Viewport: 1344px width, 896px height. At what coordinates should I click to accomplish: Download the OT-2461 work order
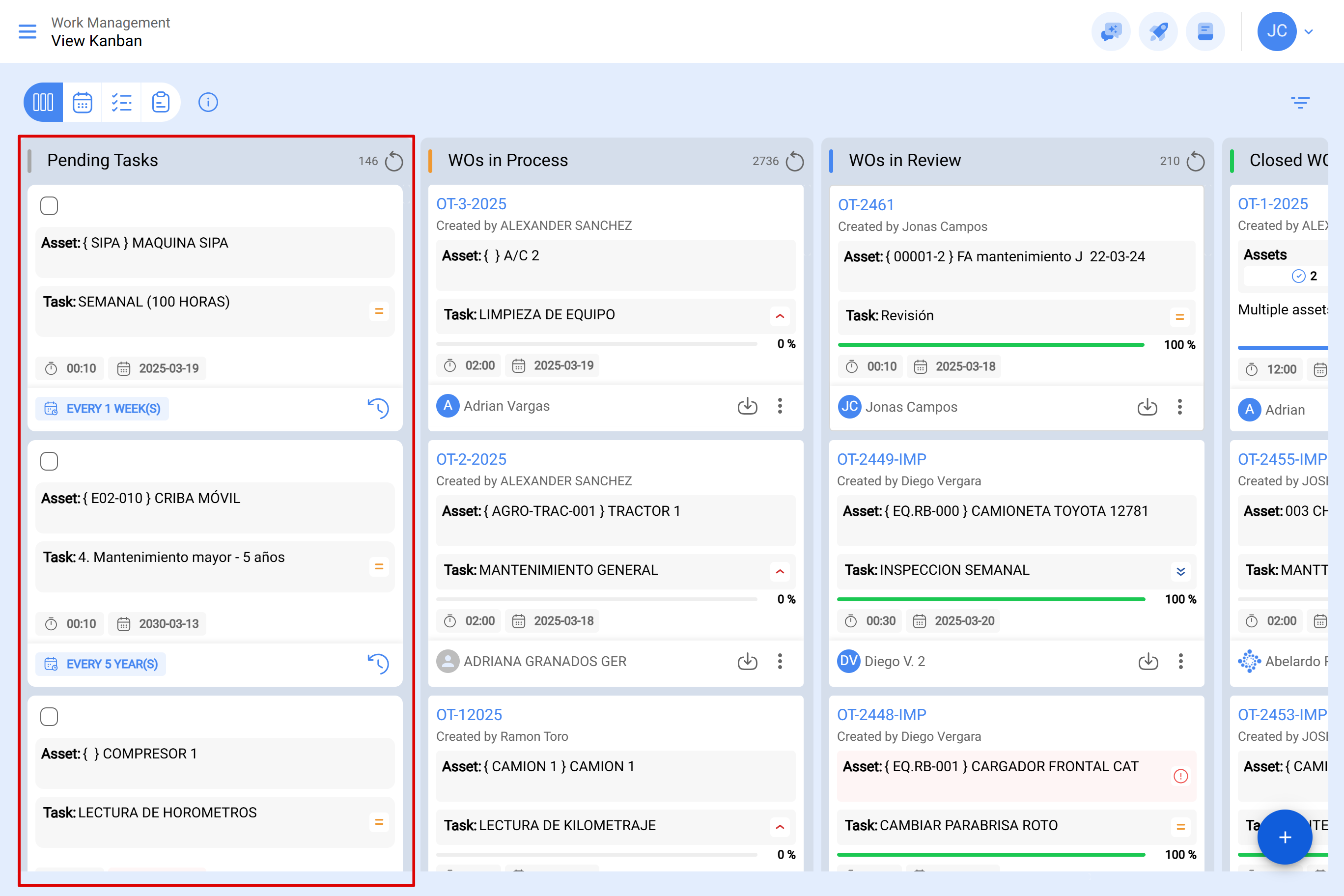coord(1148,407)
